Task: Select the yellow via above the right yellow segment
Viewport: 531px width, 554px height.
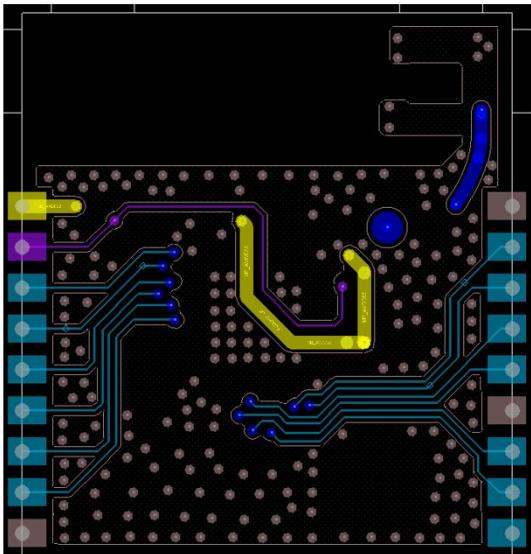Action: 349,255
